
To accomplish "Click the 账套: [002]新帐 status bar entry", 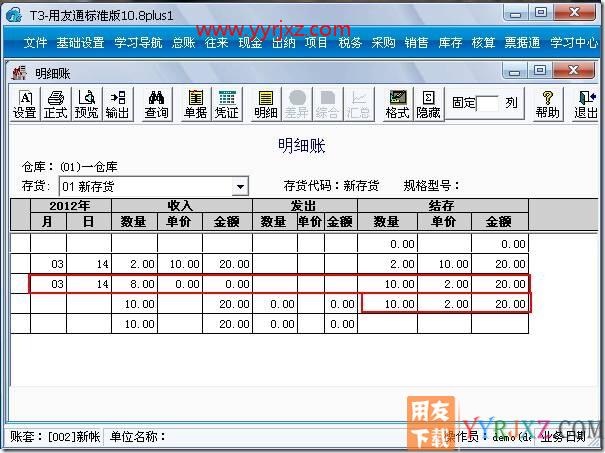I will (x=55, y=437).
